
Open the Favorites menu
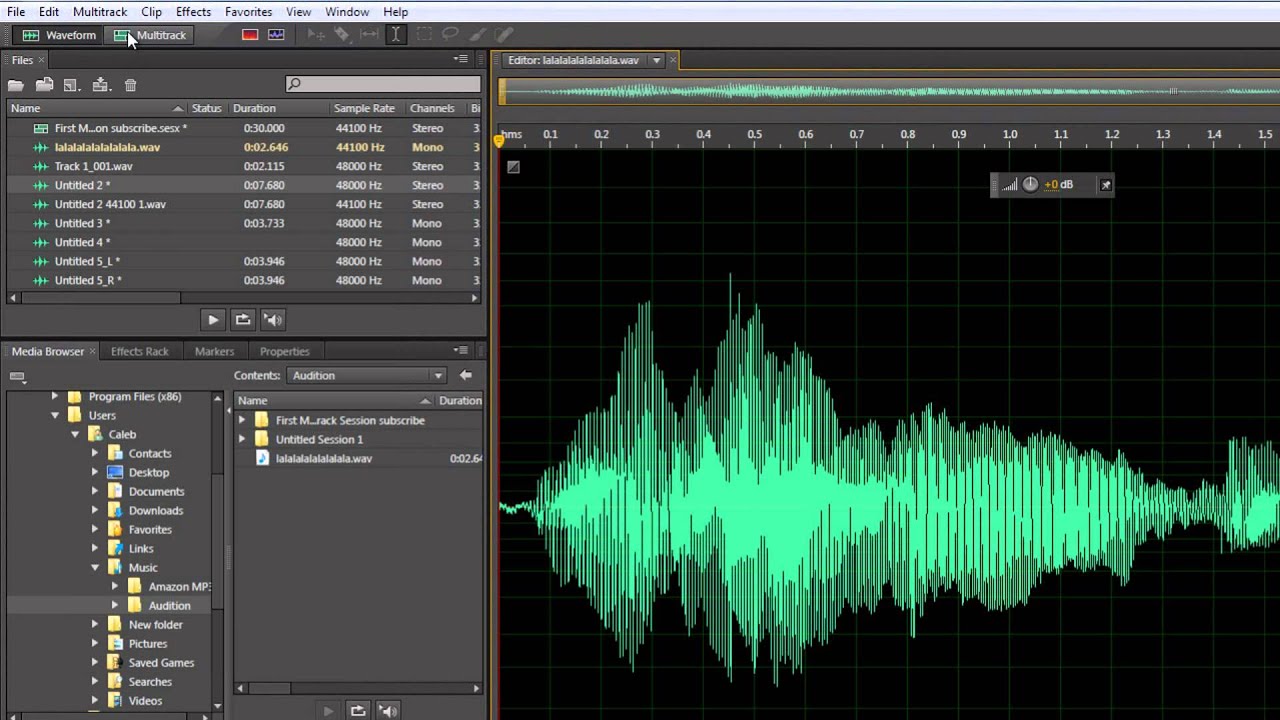(x=248, y=12)
